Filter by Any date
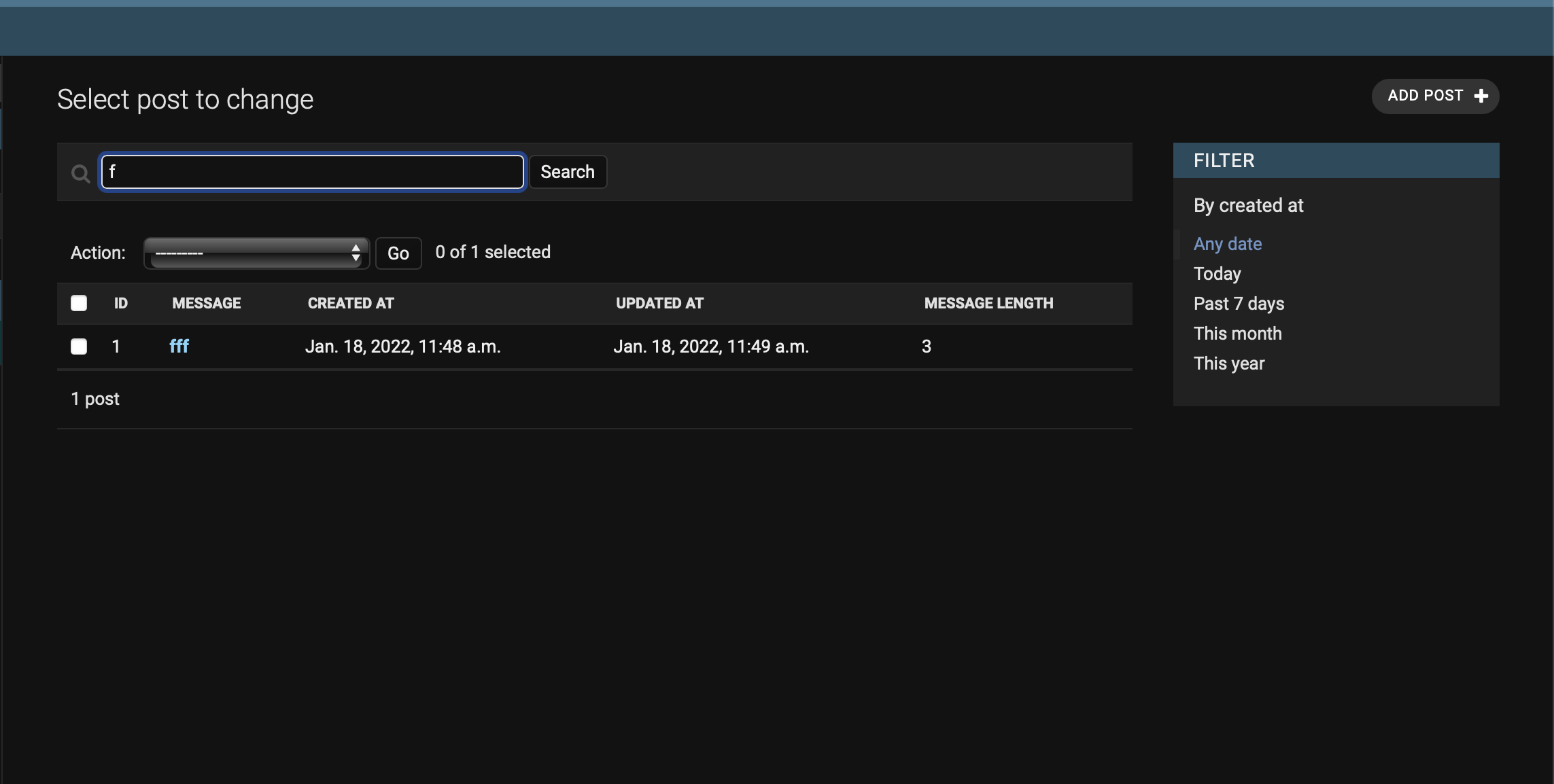1554x784 pixels. tap(1227, 244)
